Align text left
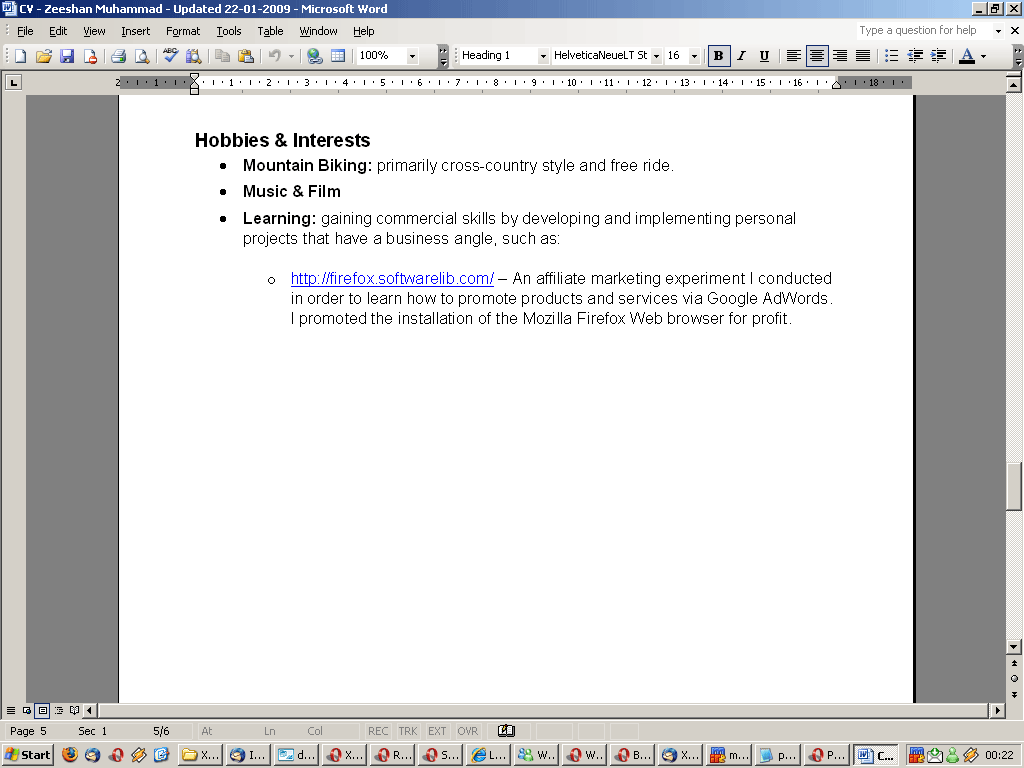 793,56
